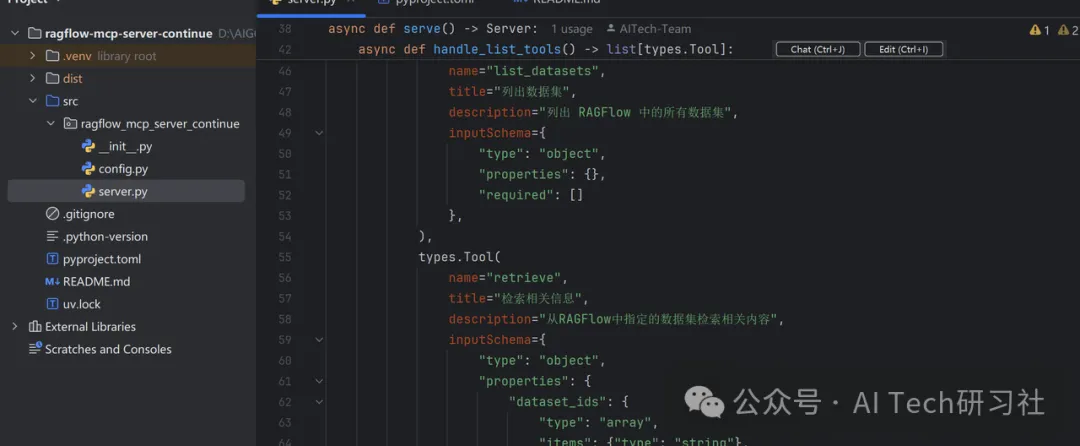Expand the .venv library root folder

coord(32,56)
